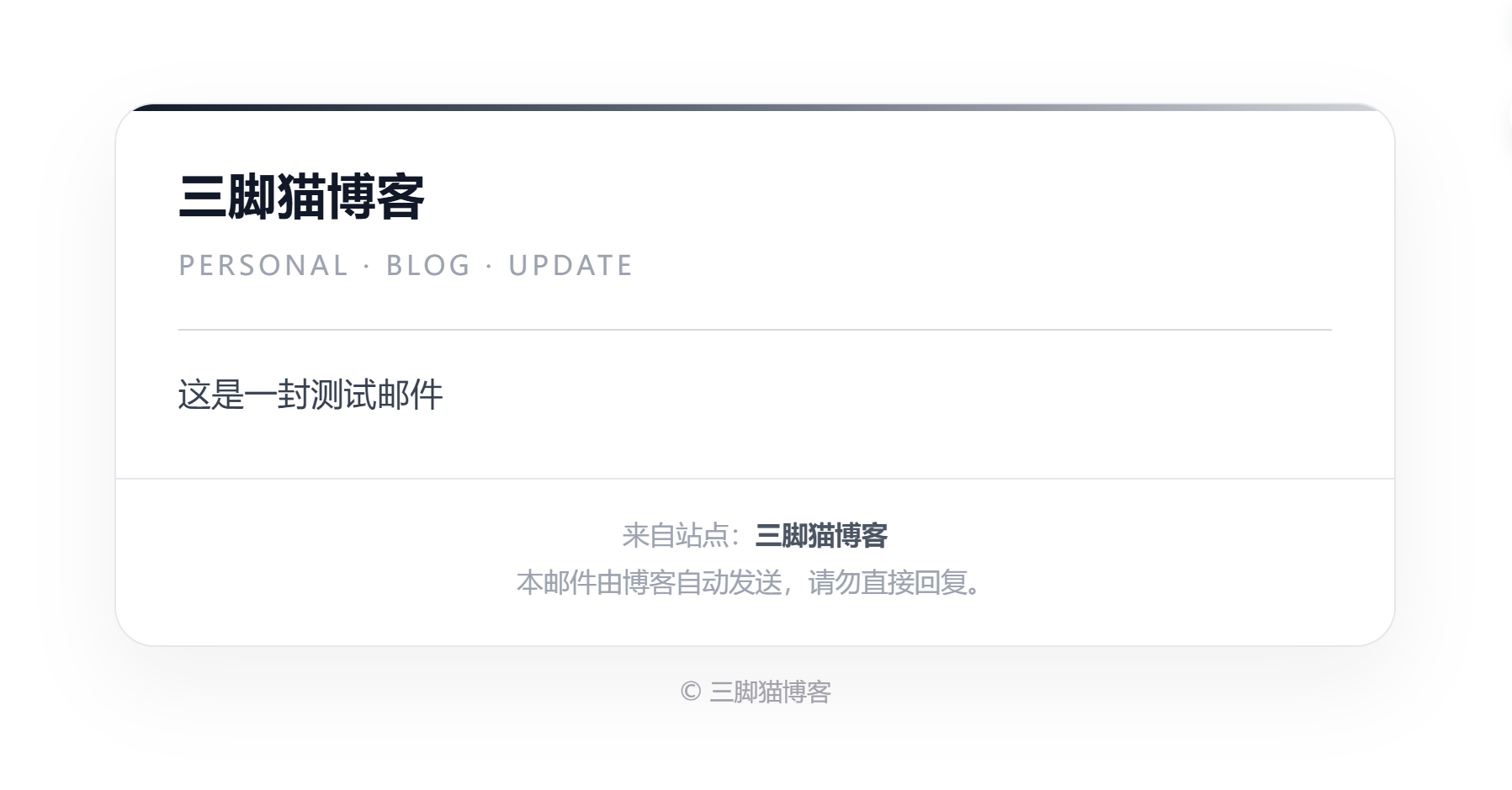
Task: Click the divider line under subtitle
Action: click(755, 330)
